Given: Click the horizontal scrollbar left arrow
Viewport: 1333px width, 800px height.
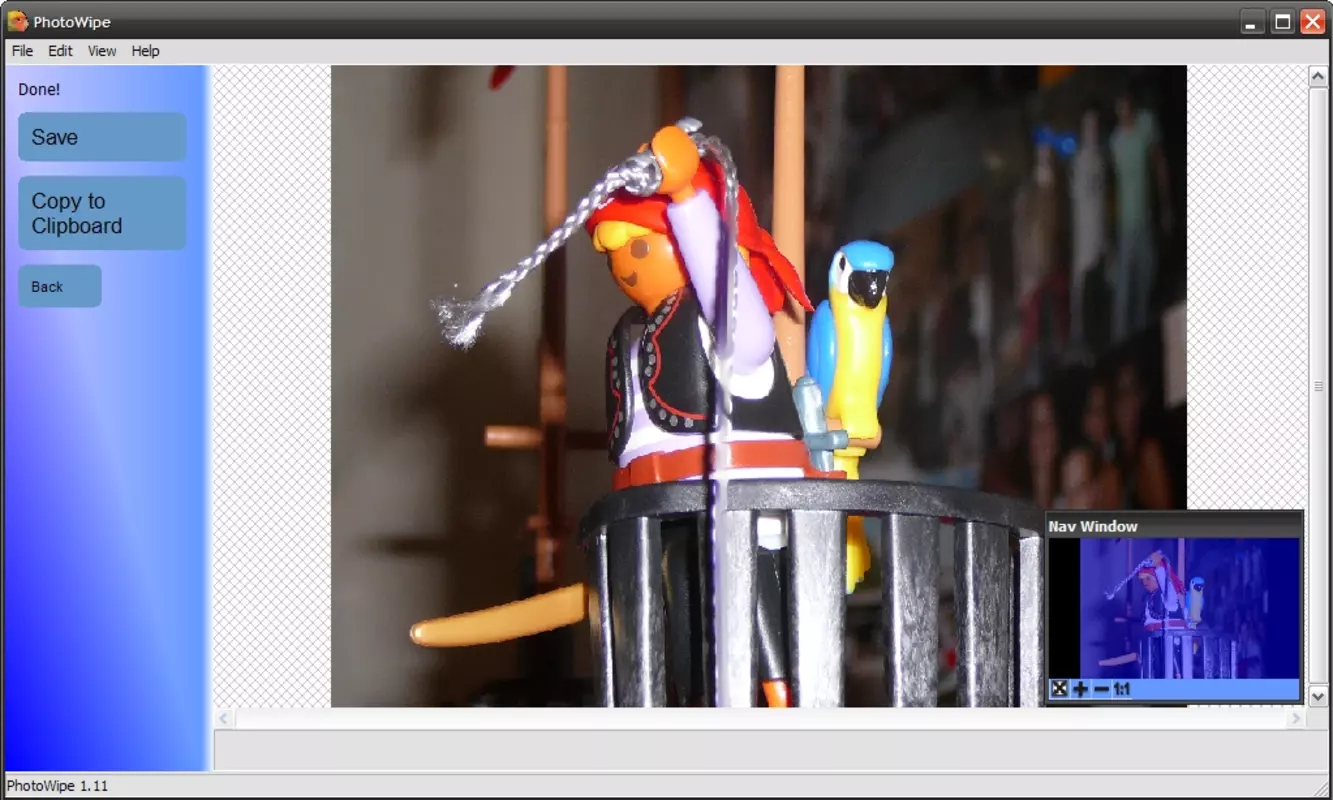Looking at the screenshot, I should tap(224, 718).
